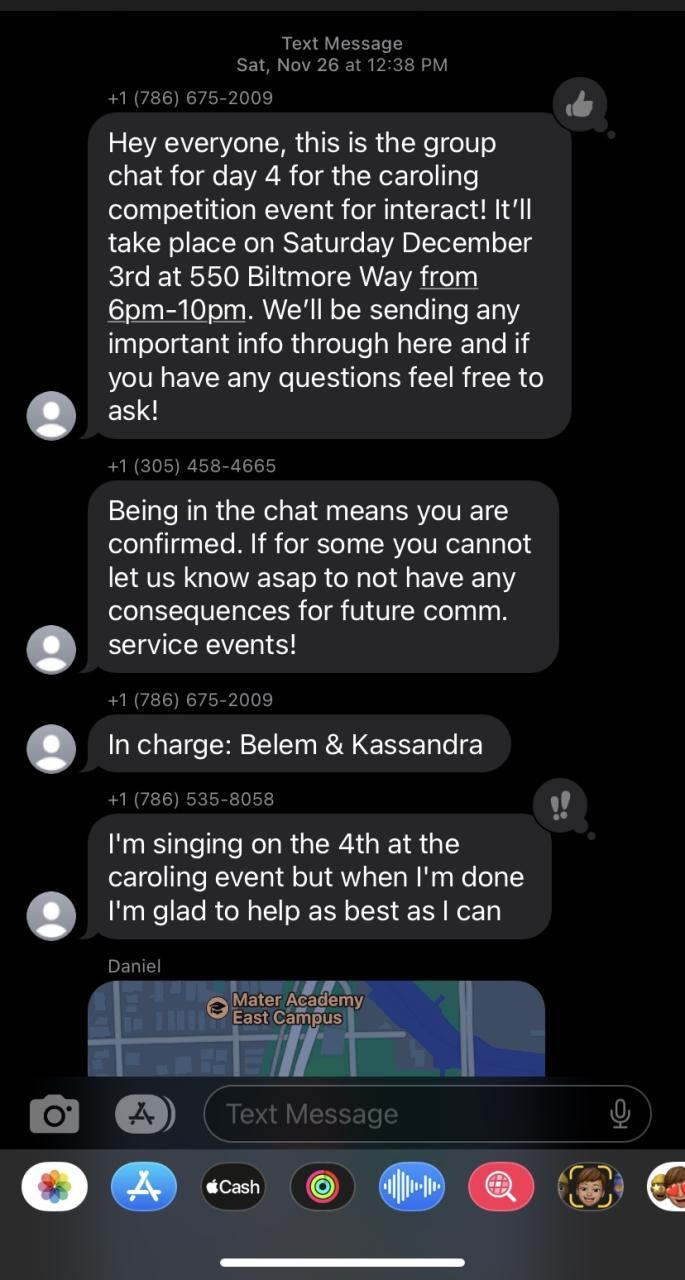685x1280 pixels.
Task: Tap the home indicator bar
Action: click(x=342, y=1262)
